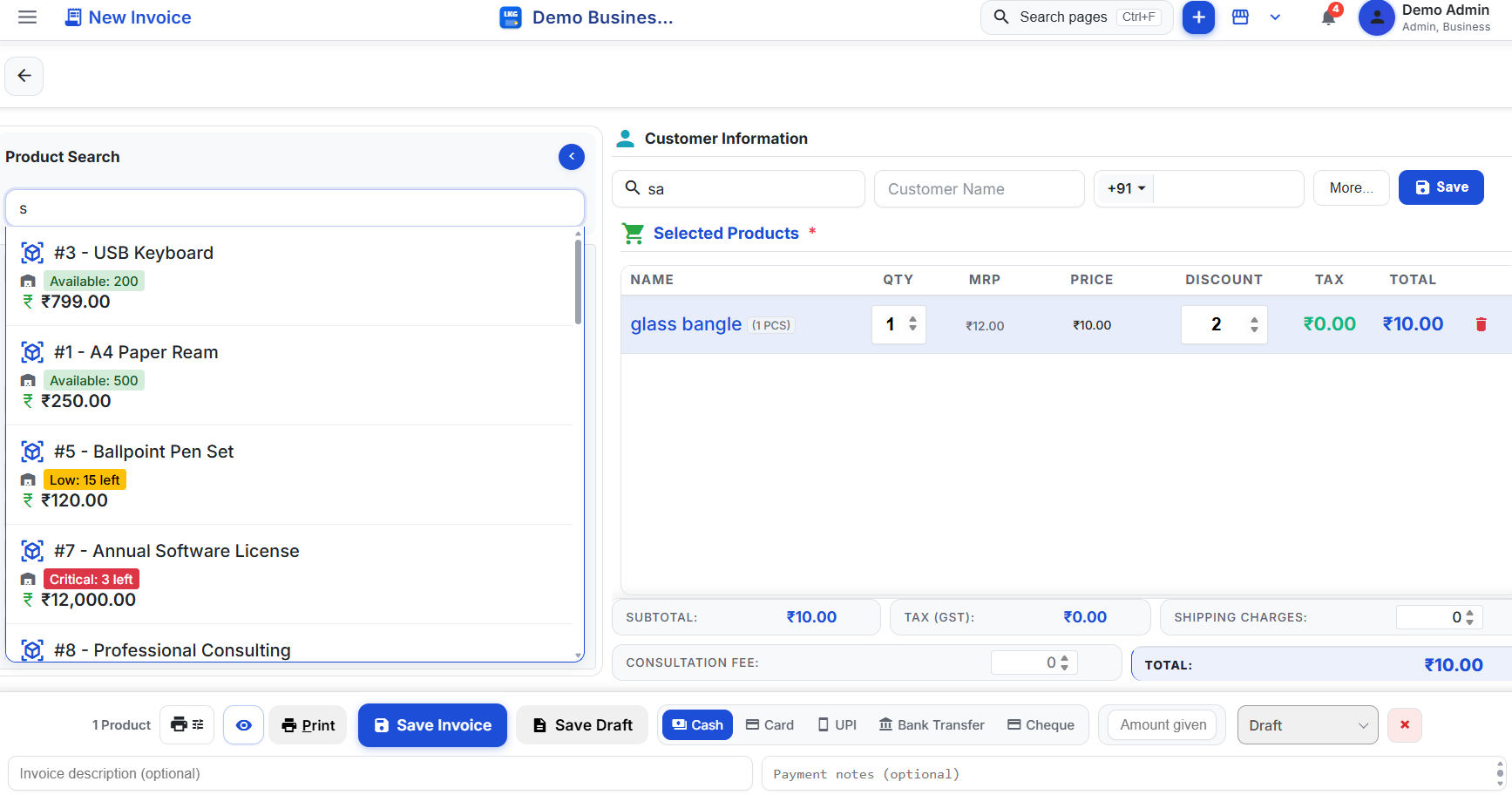Select Bank Transfer payment method
Image resolution: width=1512 pixels, height=795 pixels.
pos(932,724)
